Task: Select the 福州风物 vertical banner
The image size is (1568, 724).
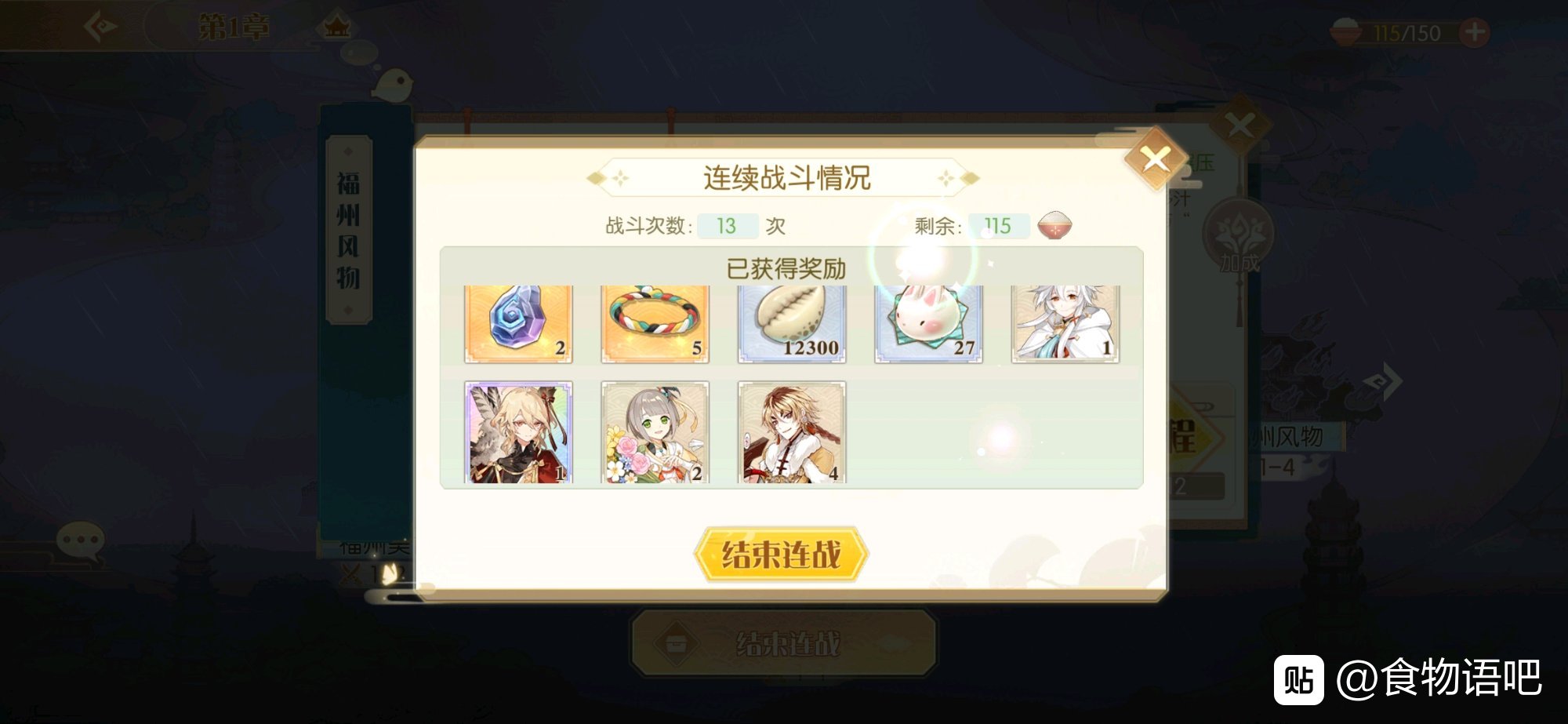Action: click(349, 230)
